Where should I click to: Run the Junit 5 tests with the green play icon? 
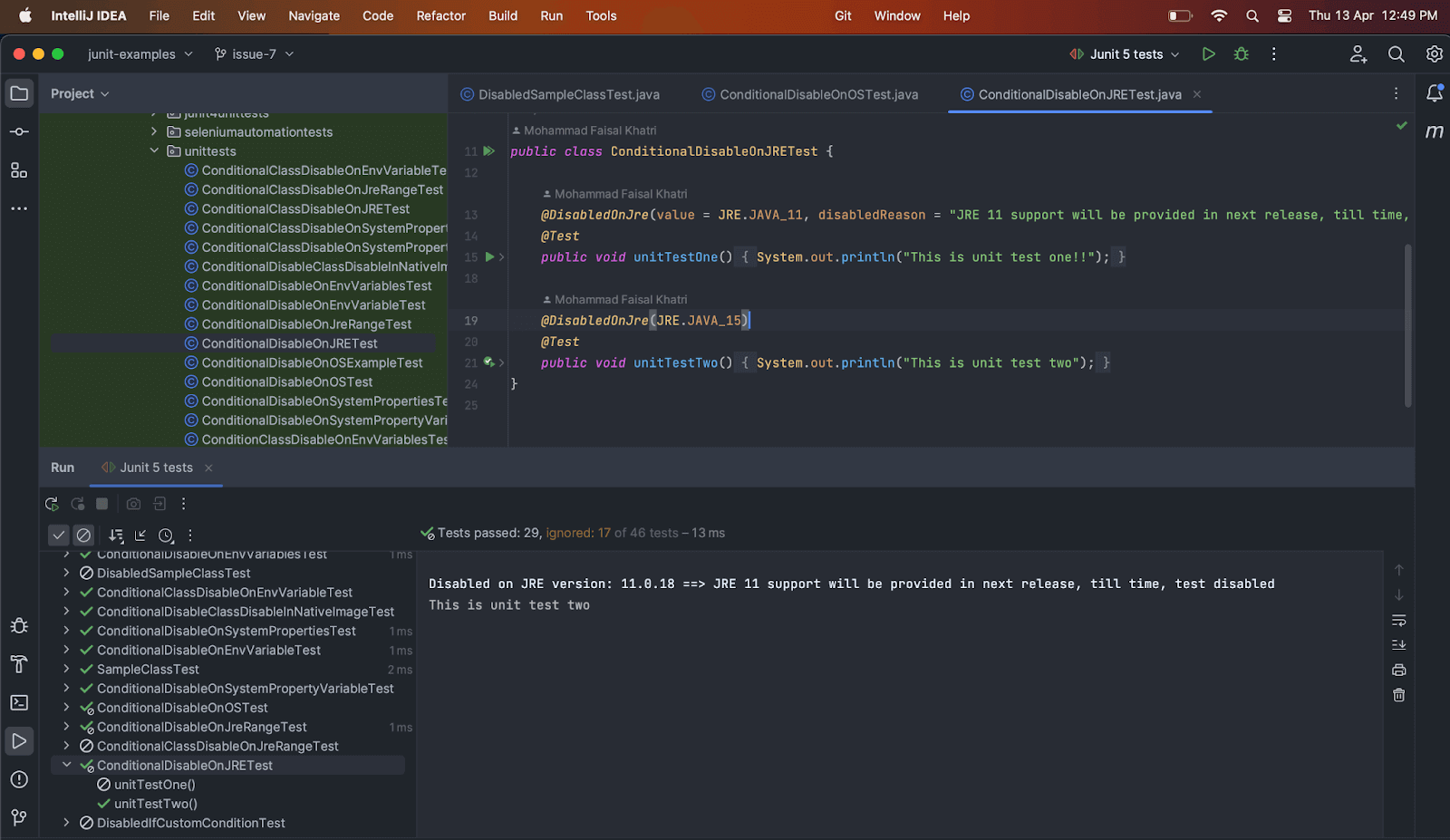(x=1208, y=53)
